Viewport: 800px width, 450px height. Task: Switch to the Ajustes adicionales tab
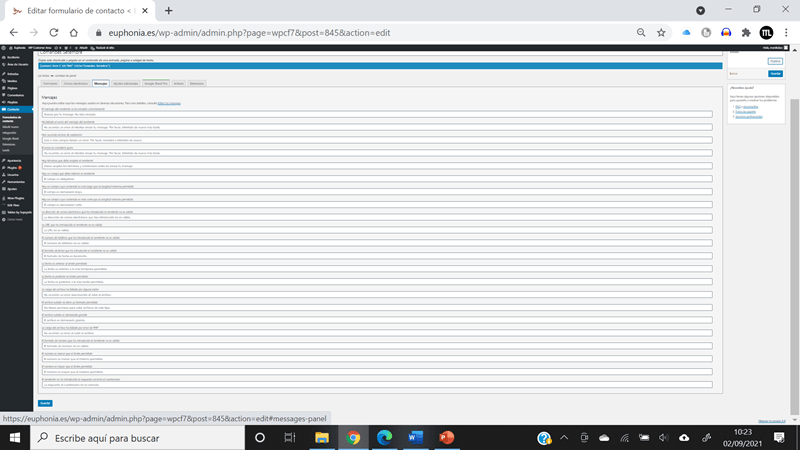pos(126,84)
